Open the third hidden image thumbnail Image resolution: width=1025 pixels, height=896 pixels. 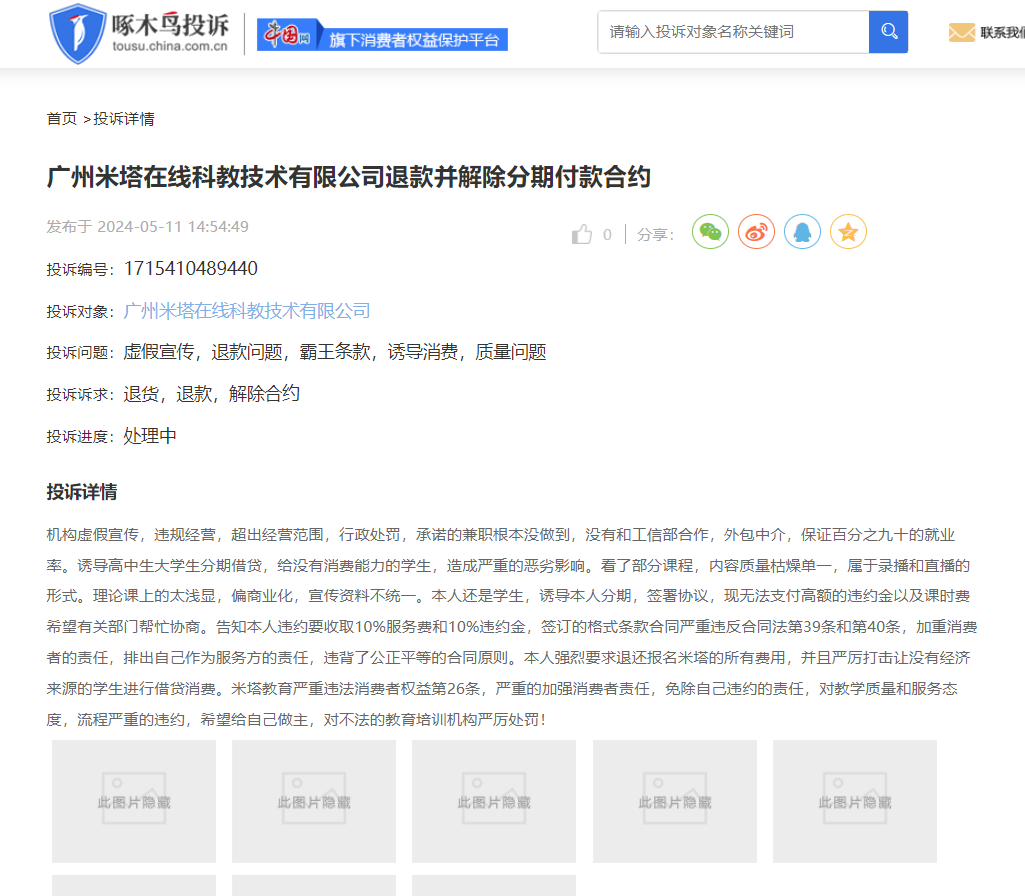tap(494, 801)
